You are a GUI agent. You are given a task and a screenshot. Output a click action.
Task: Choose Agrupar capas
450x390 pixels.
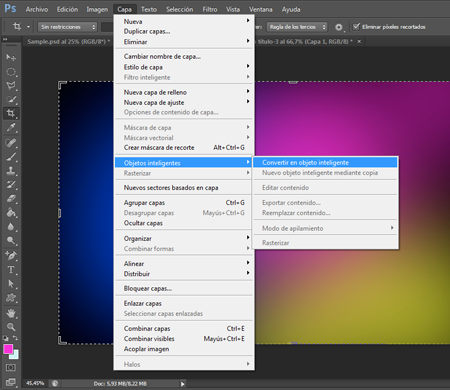(x=184, y=202)
